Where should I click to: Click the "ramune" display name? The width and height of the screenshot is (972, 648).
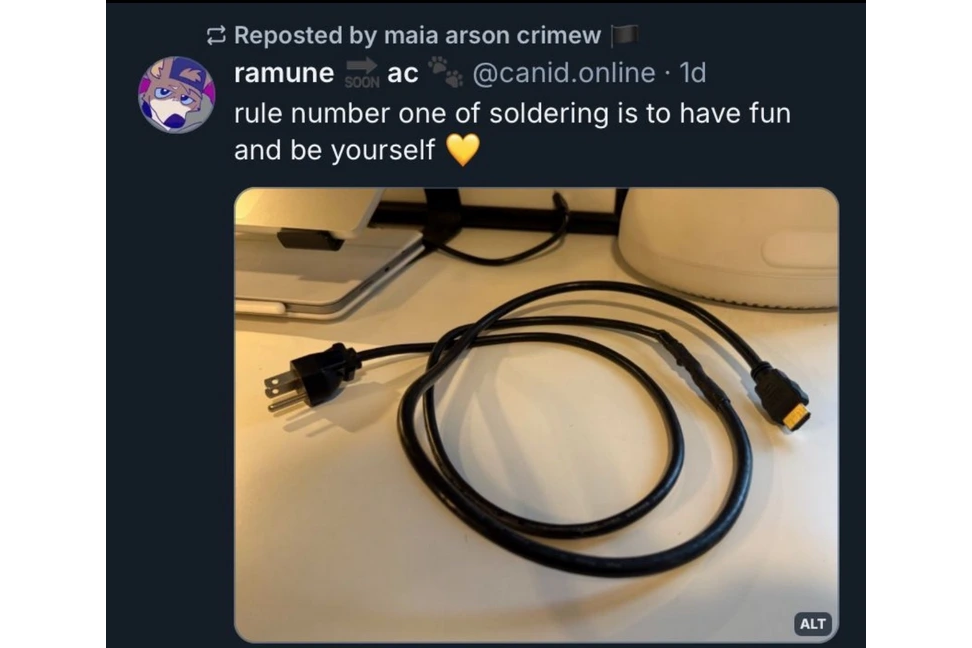pos(283,73)
